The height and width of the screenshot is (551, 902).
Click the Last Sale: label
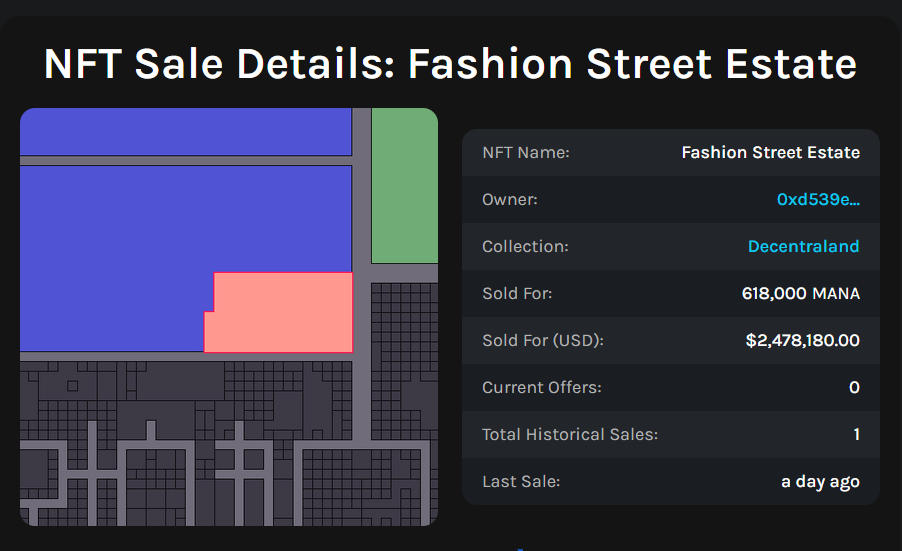(x=521, y=481)
